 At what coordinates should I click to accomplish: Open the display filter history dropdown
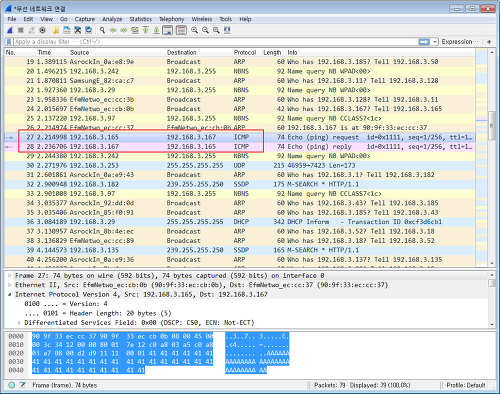tap(435, 42)
